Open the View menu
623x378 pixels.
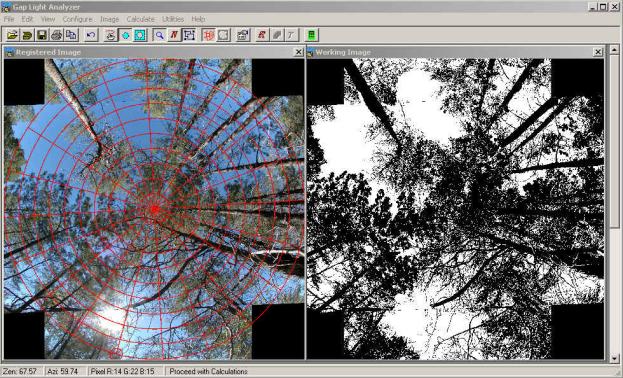pyautogui.click(x=48, y=19)
